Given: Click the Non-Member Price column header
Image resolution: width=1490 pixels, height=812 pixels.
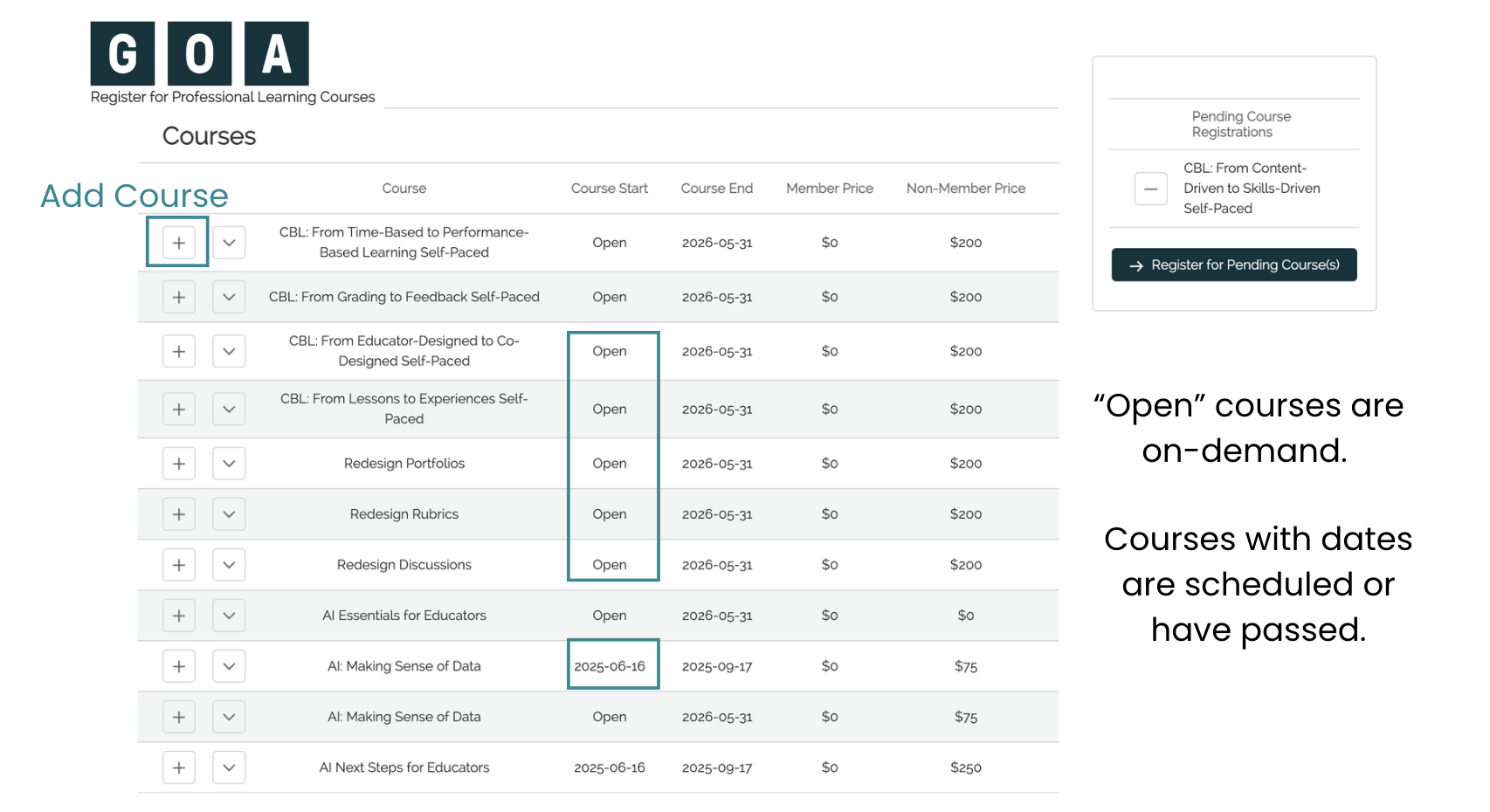Looking at the screenshot, I should 965,189.
